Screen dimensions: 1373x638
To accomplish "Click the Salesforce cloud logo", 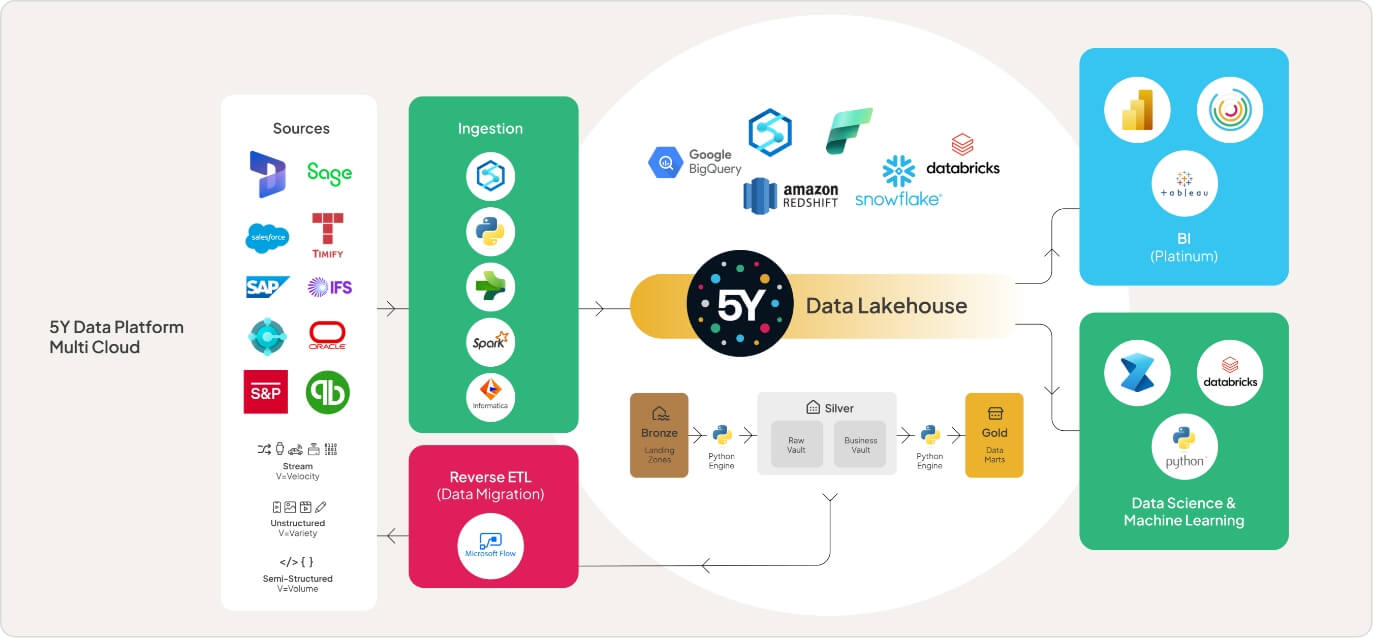I will (267, 238).
